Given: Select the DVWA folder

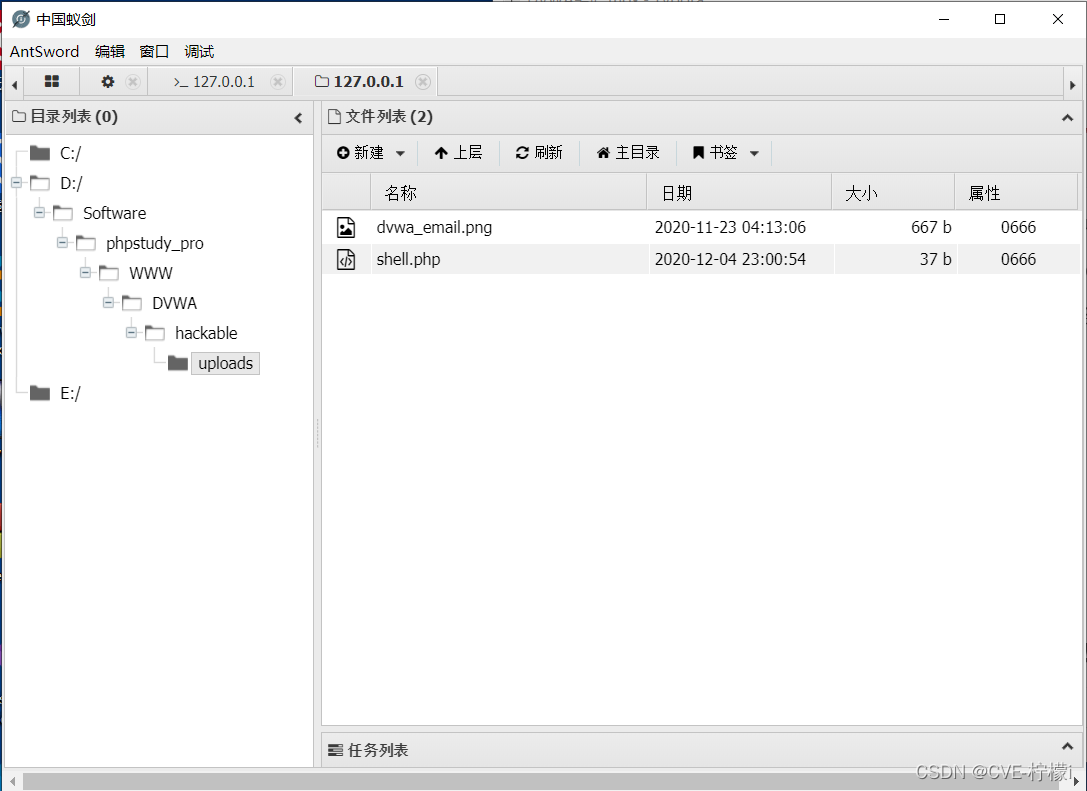Looking at the screenshot, I should (175, 303).
